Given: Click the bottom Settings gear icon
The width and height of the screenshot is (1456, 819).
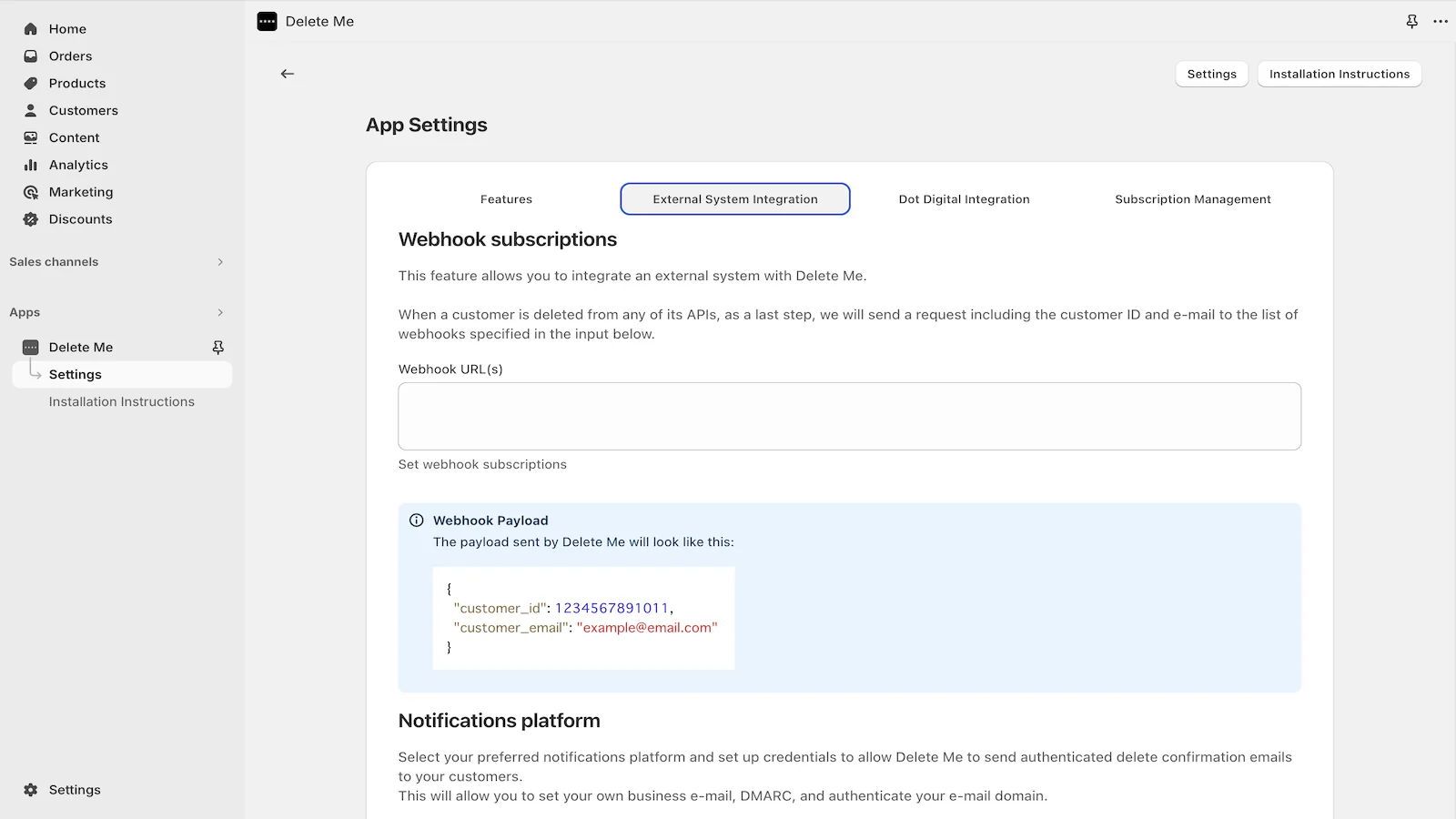Looking at the screenshot, I should coord(31,790).
